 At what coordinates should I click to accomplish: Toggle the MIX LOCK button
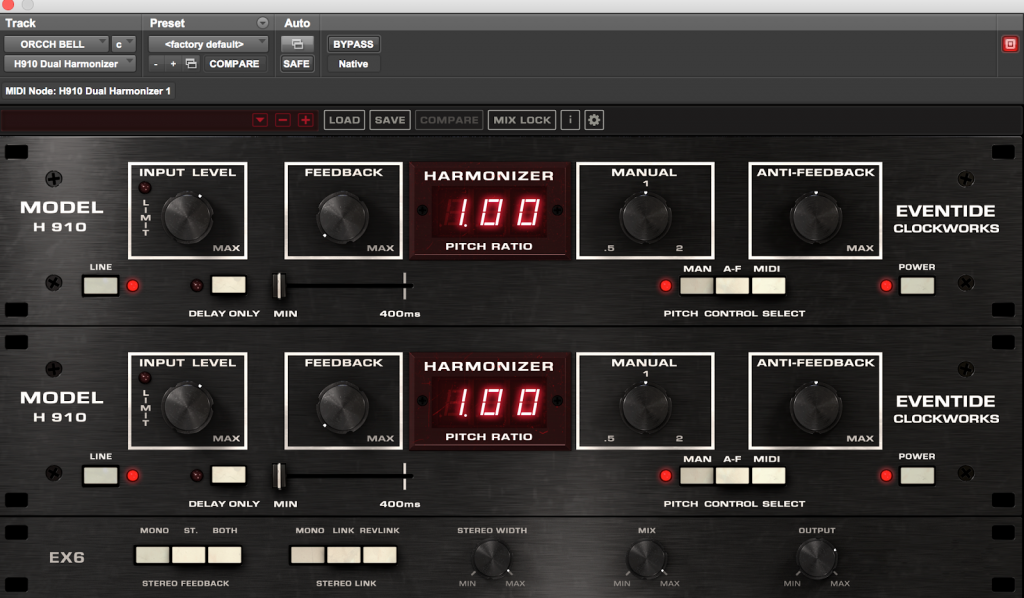coord(522,120)
